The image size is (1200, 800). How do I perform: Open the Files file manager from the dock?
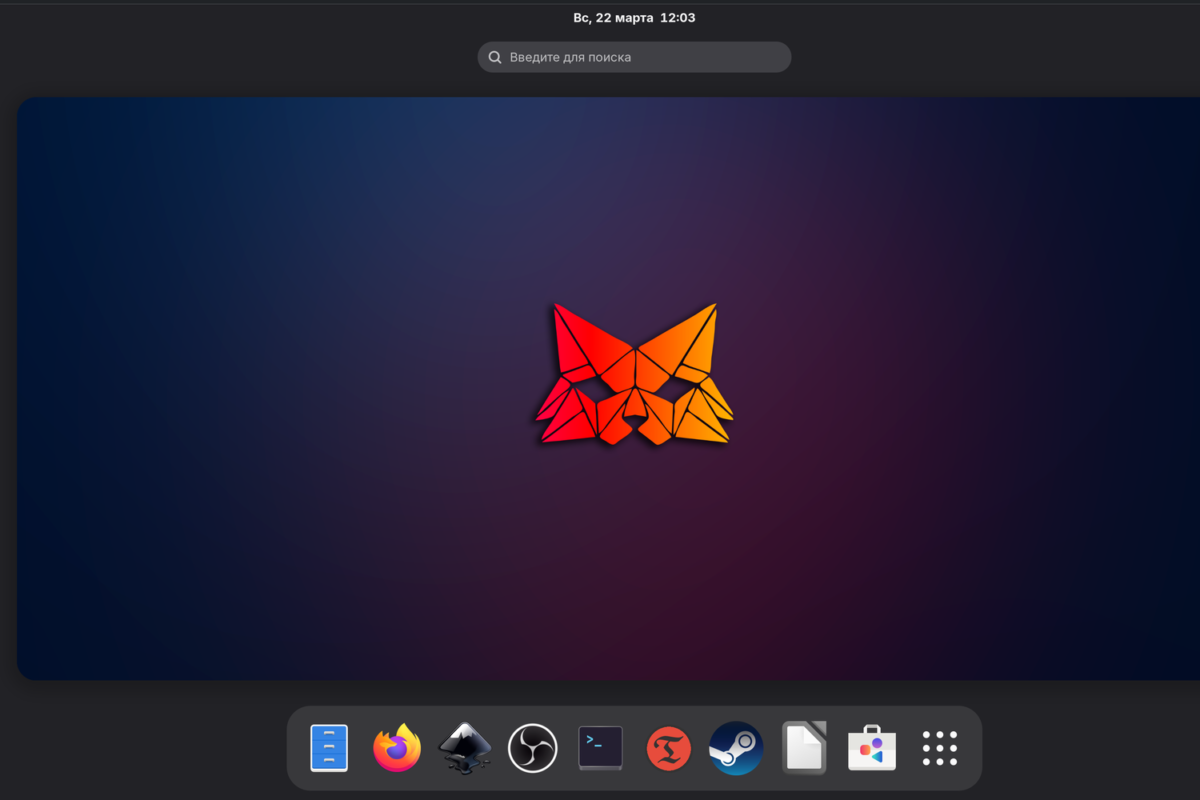[328, 747]
